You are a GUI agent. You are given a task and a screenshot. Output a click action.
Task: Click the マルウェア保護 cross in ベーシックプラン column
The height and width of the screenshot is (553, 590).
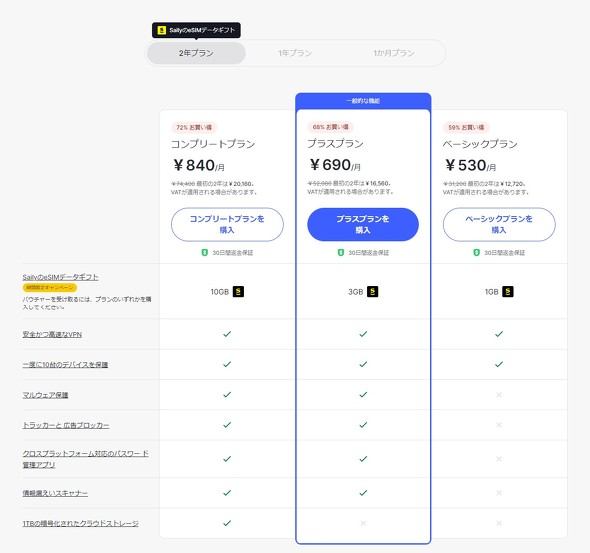[x=499, y=395]
